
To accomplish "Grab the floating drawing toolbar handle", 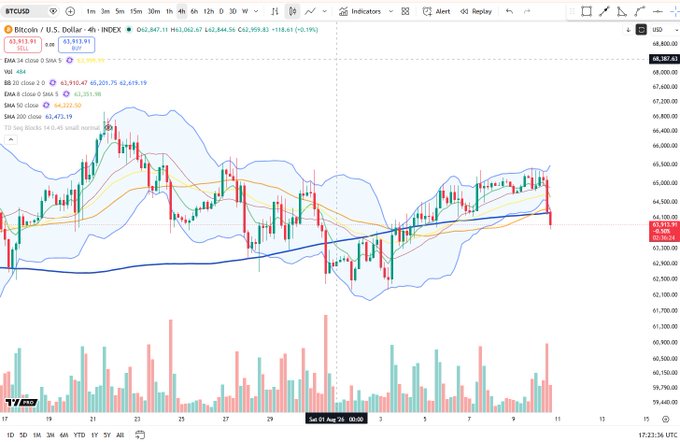I will pos(572,11).
